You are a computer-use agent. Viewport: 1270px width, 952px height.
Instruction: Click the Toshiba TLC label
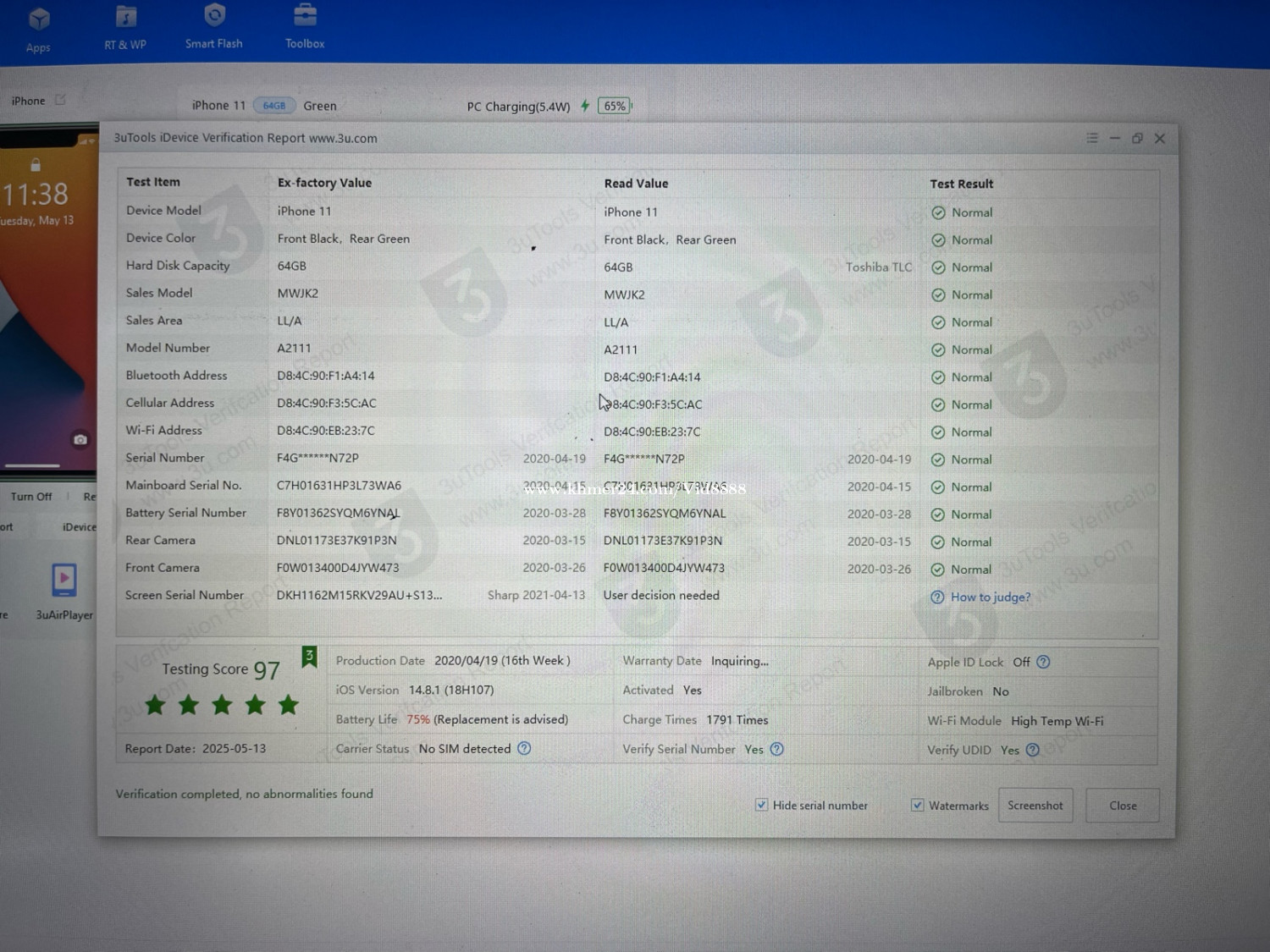point(879,267)
